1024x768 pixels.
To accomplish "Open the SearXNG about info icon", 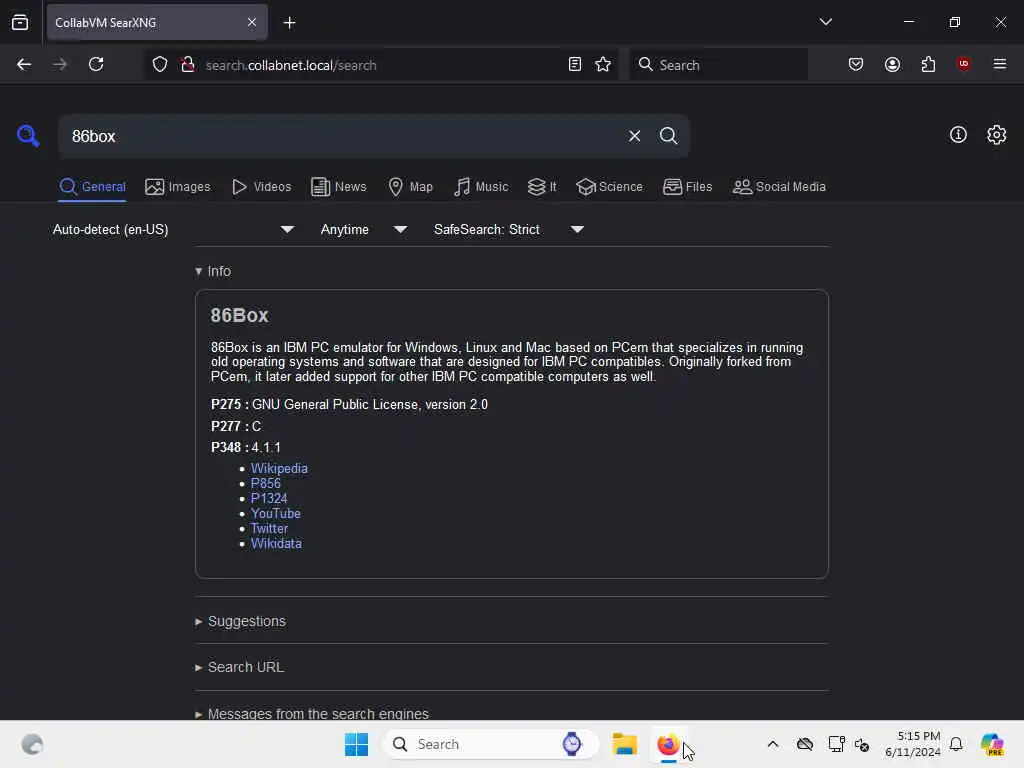I will coord(958,135).
